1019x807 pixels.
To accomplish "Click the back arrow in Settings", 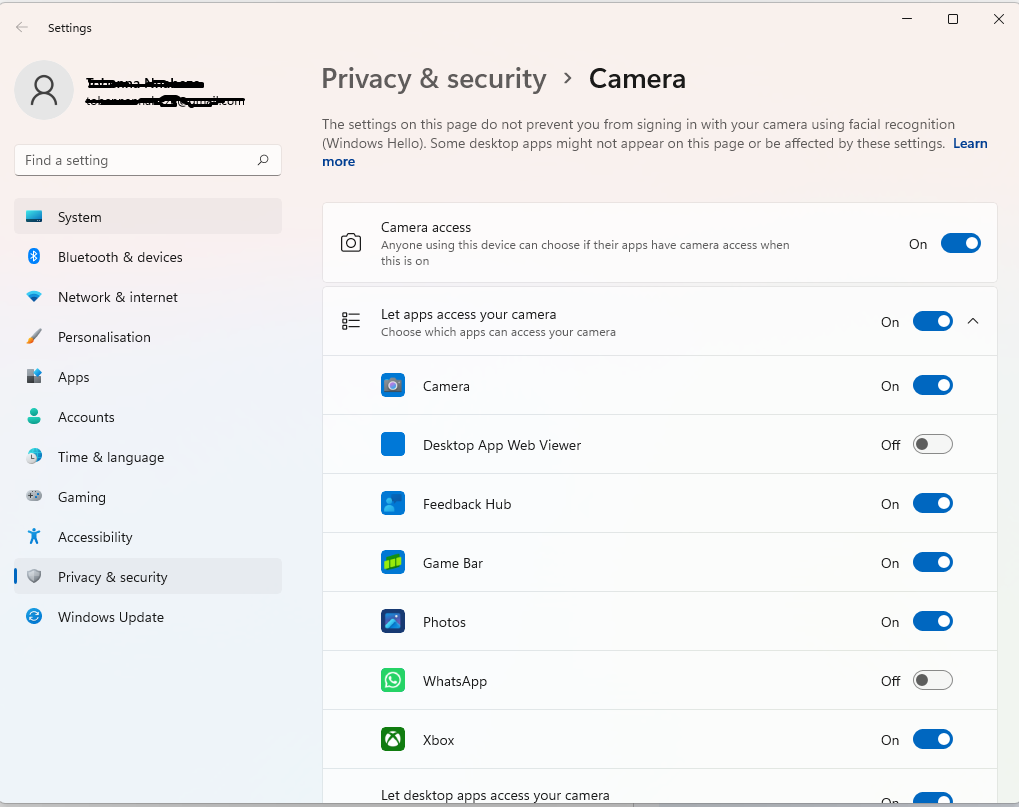I will [x=22, y=28].
